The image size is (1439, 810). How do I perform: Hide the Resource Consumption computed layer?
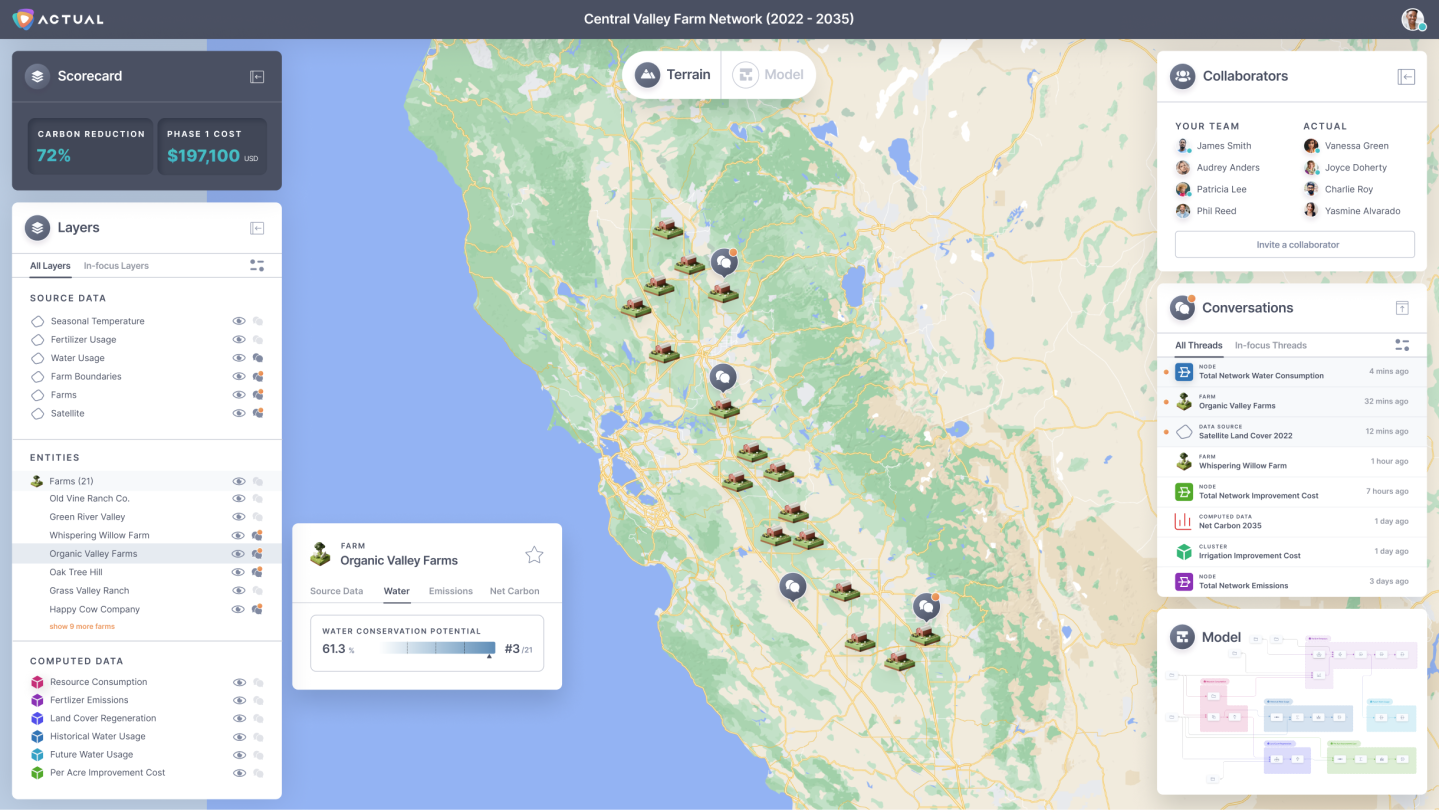239,682
